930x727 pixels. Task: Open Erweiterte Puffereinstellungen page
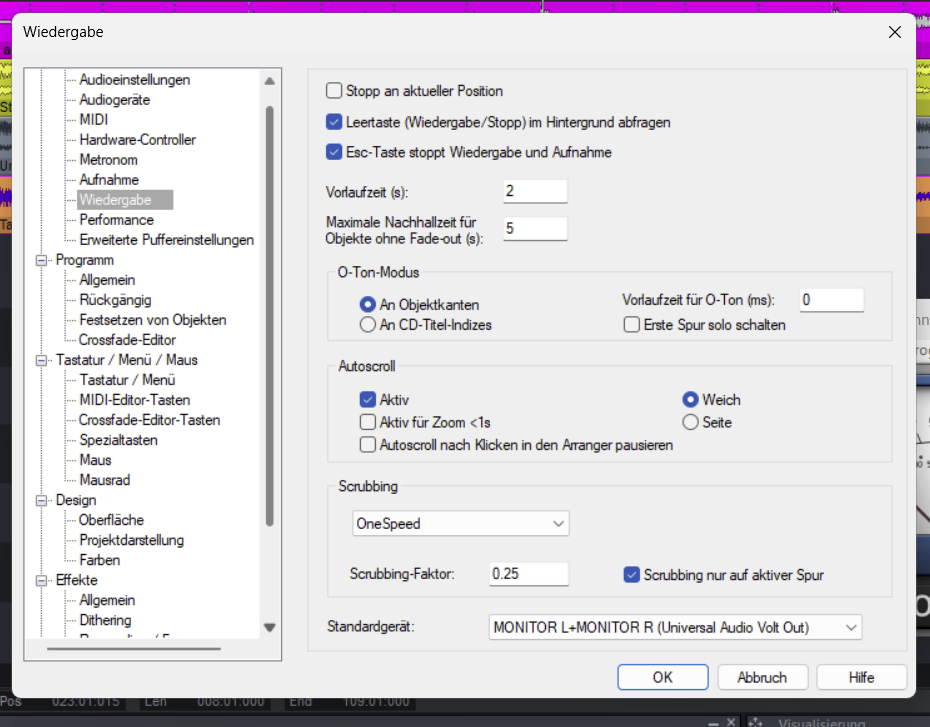click(x=167, y=240)
